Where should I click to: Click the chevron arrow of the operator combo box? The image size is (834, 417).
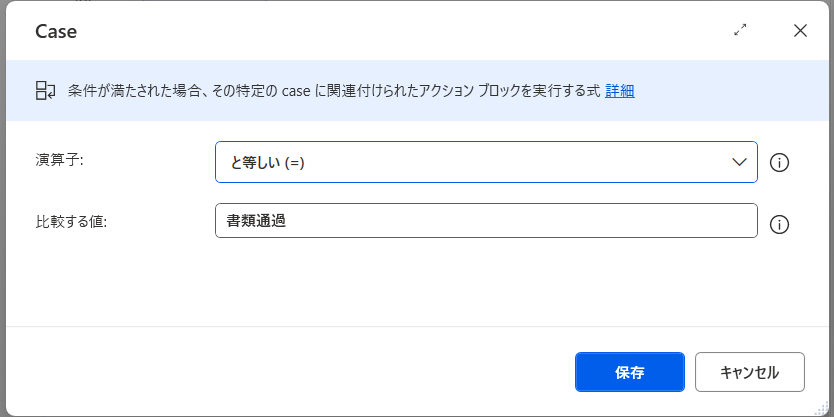tap(740, 162)
